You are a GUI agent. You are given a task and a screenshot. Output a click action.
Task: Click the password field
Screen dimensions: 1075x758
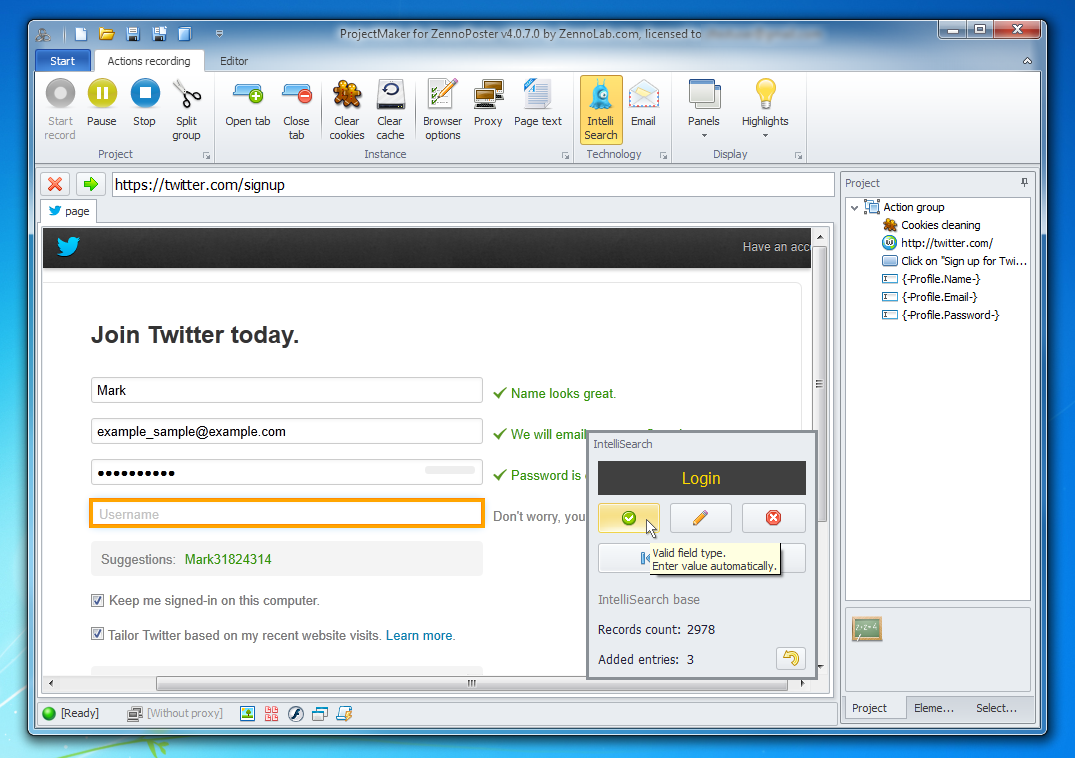point(287,472)
